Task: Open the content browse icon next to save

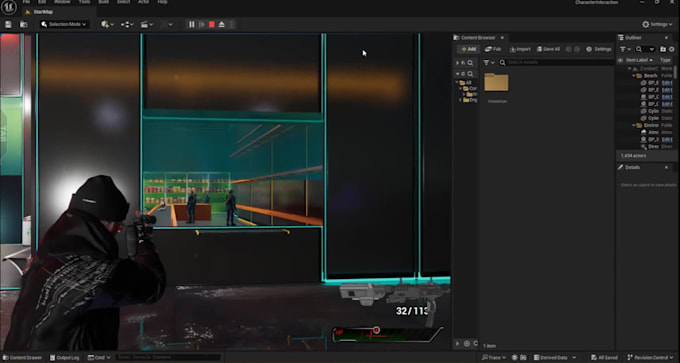Action: [23, 25]
